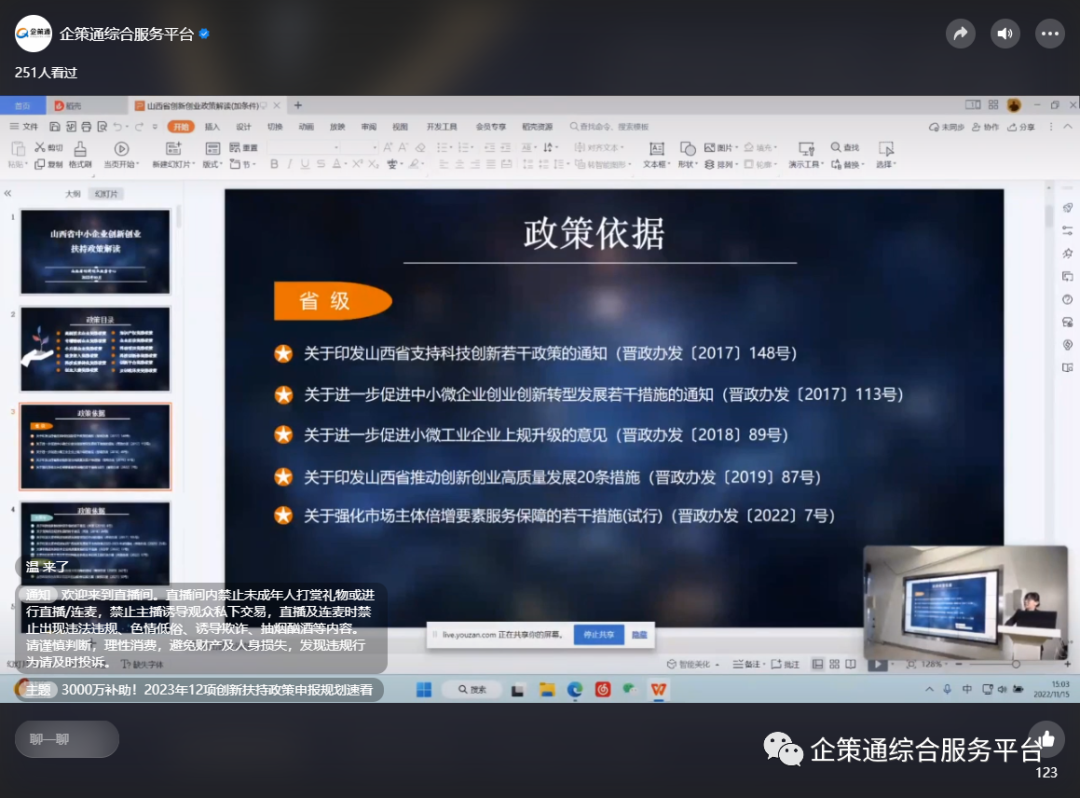Click the Print icon in quick access toolbar

(x=86, y=127)
